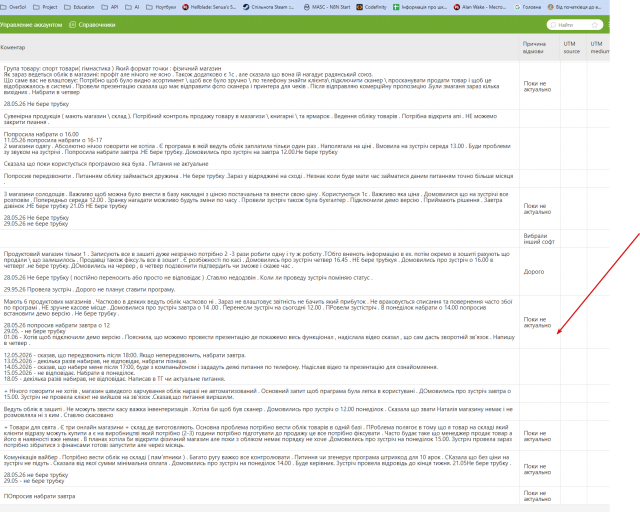Screen dimensions: 640x512
Task: Open the Ведуть облік в зашиті comment
Action: pyautogui.click(x=260, y=412)
